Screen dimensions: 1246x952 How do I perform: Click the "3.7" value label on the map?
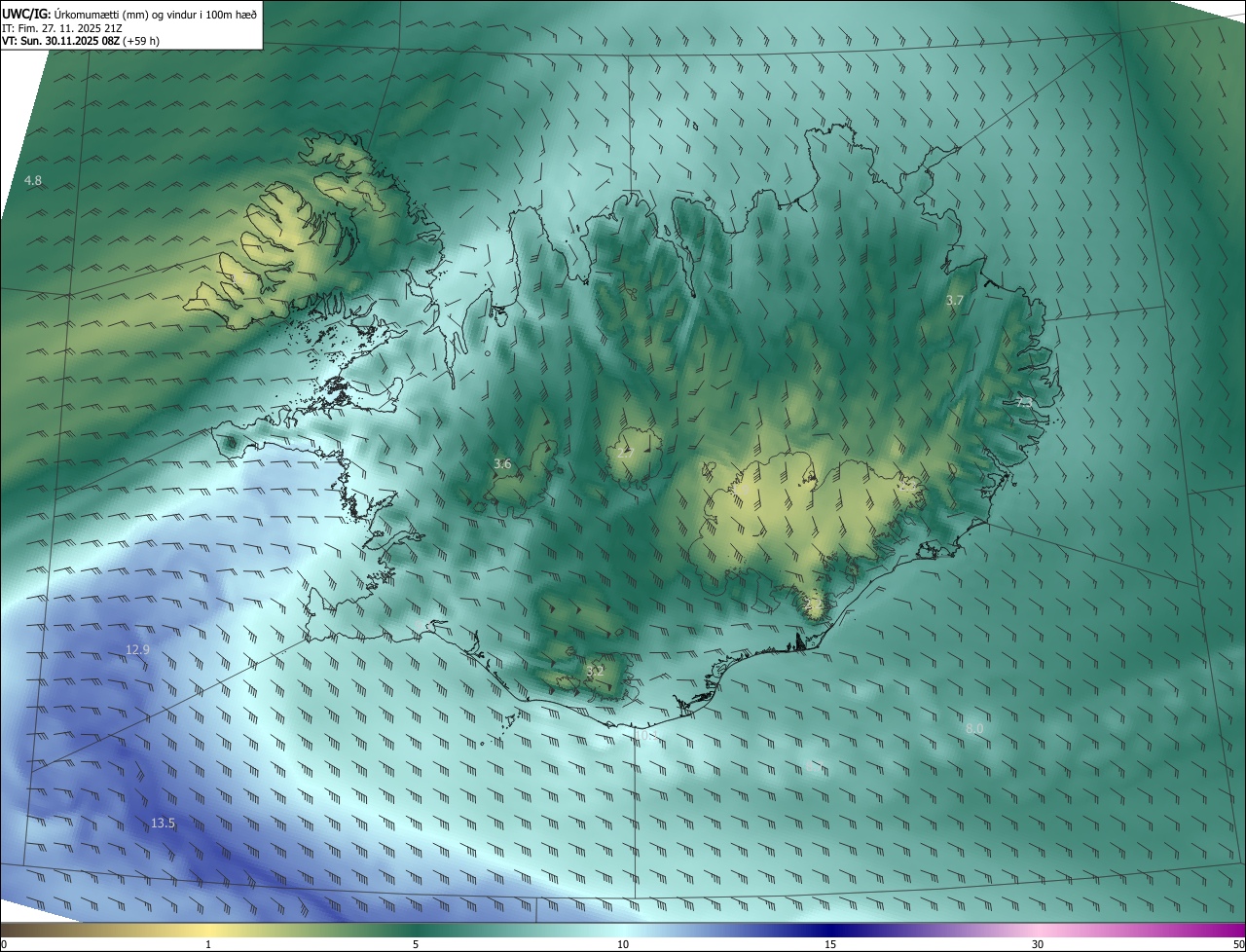955,301
